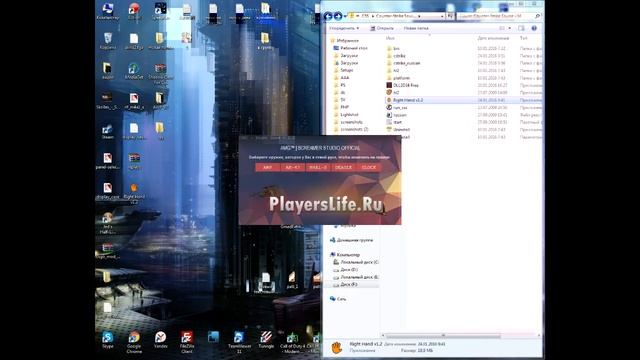The width and height of the screenshot is (640, 360).
Task: Select the Uninstall file in Explorer
Action: point(398,129)
